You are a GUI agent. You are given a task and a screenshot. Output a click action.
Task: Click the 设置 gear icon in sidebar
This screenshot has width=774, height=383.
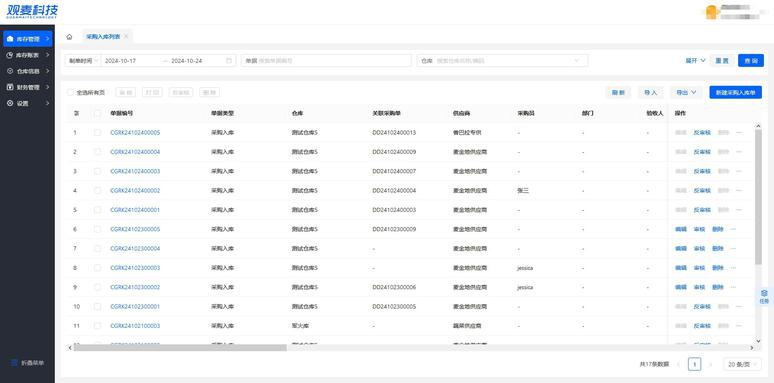pos(10,104)
